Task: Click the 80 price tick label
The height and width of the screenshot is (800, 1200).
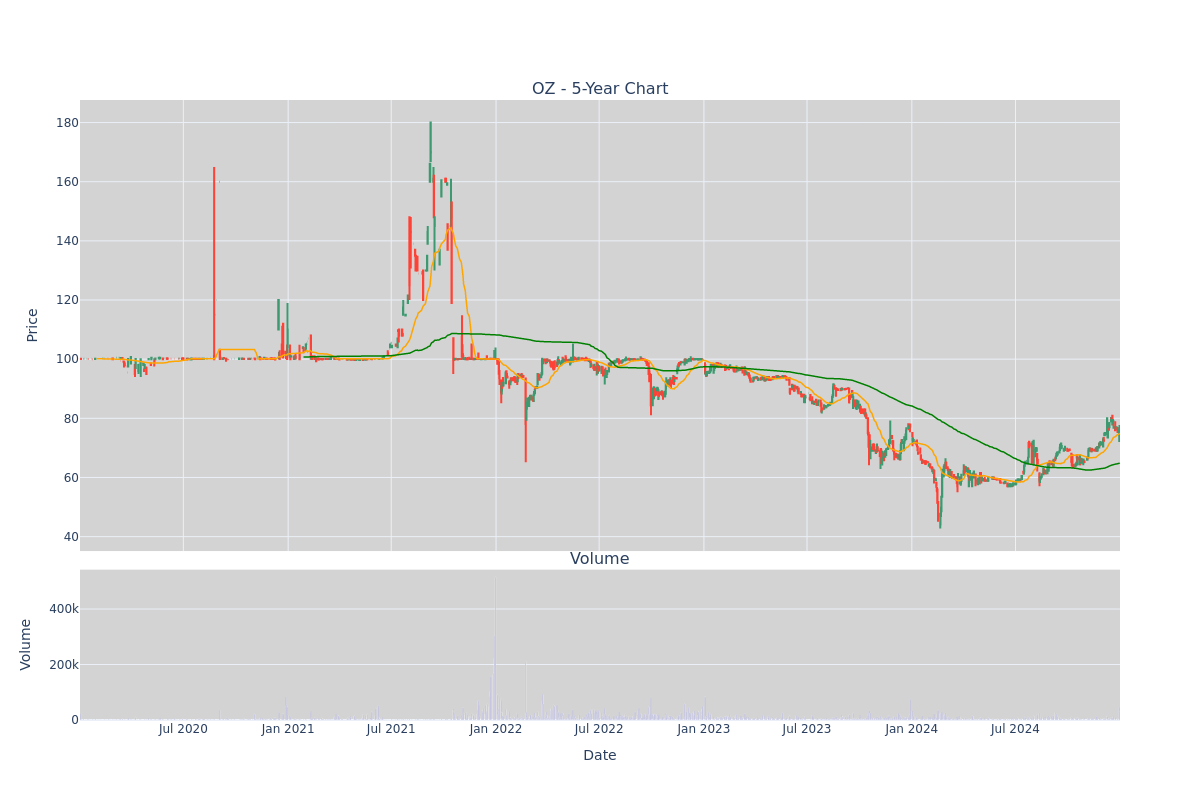Action: pyautogui.click(x=72, y=418)
